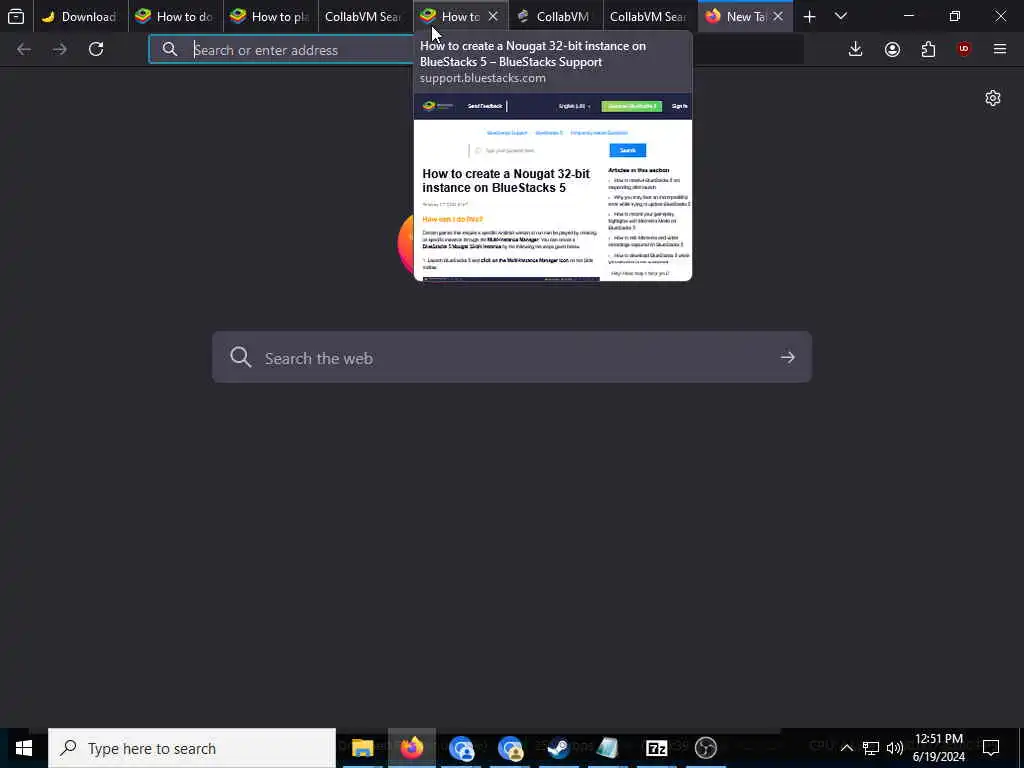
Task: Launch 7-Zip from the taskbar
Action: (656, 748)
